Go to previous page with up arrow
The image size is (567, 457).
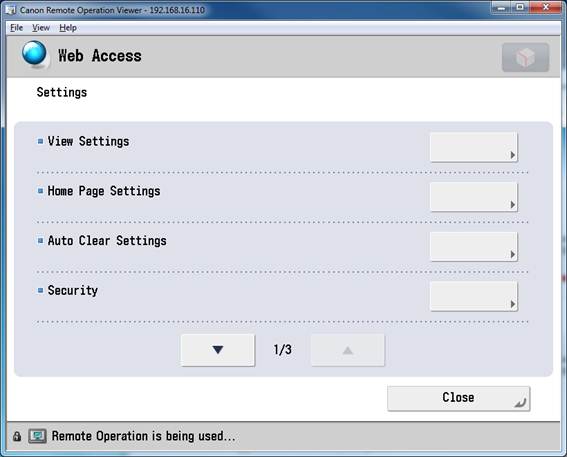click(348, 350)
